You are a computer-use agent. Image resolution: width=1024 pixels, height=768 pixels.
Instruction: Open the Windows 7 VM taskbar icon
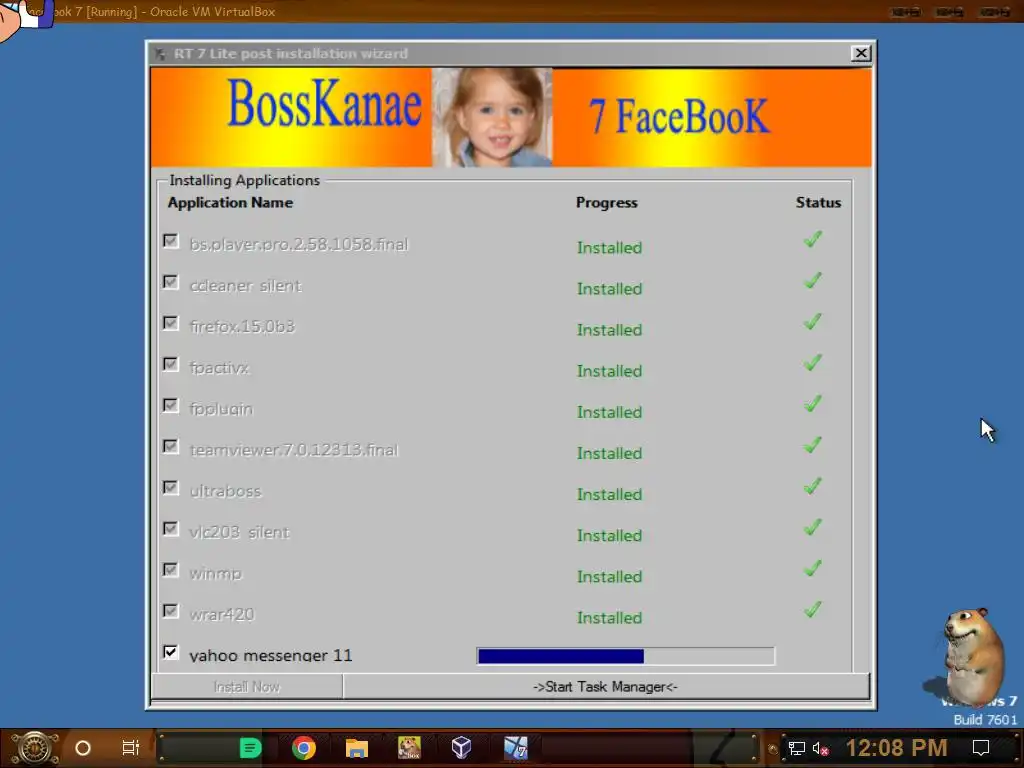click(515, 748)
